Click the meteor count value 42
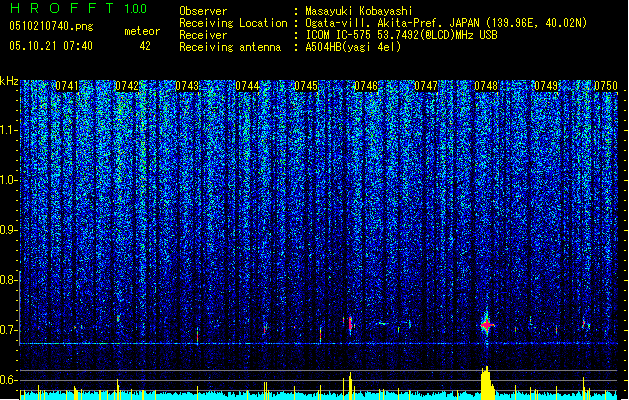The height and width of the screenshot is (400, 629). click(x=145, y=46)
